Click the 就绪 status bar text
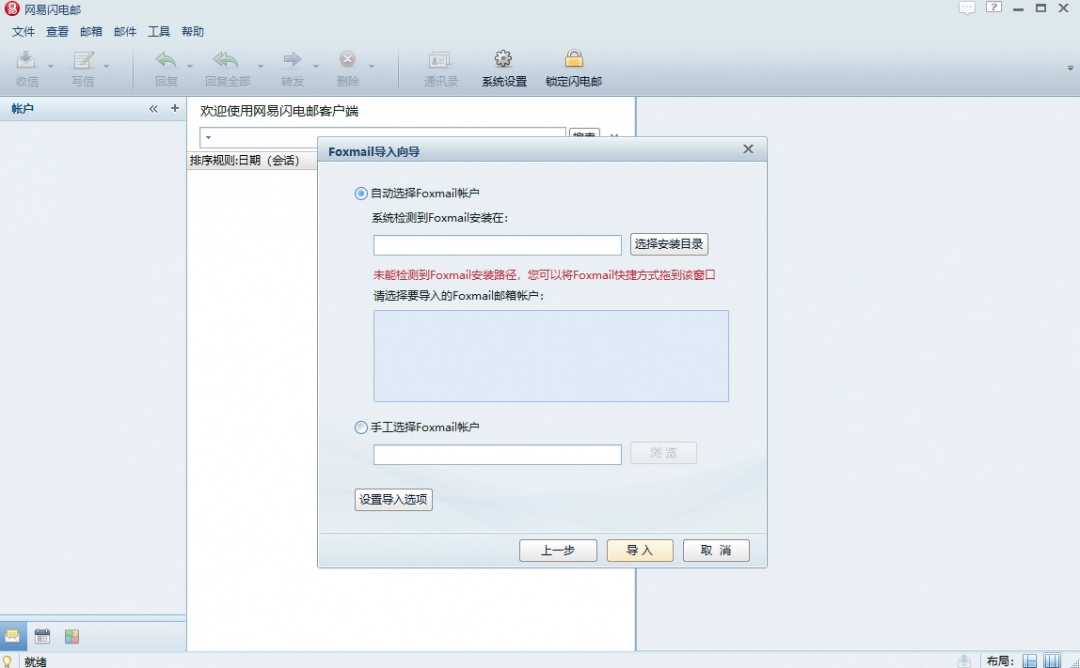Image resolution: width=1080 pixels, height=668 pixels. tap(36, 662)
